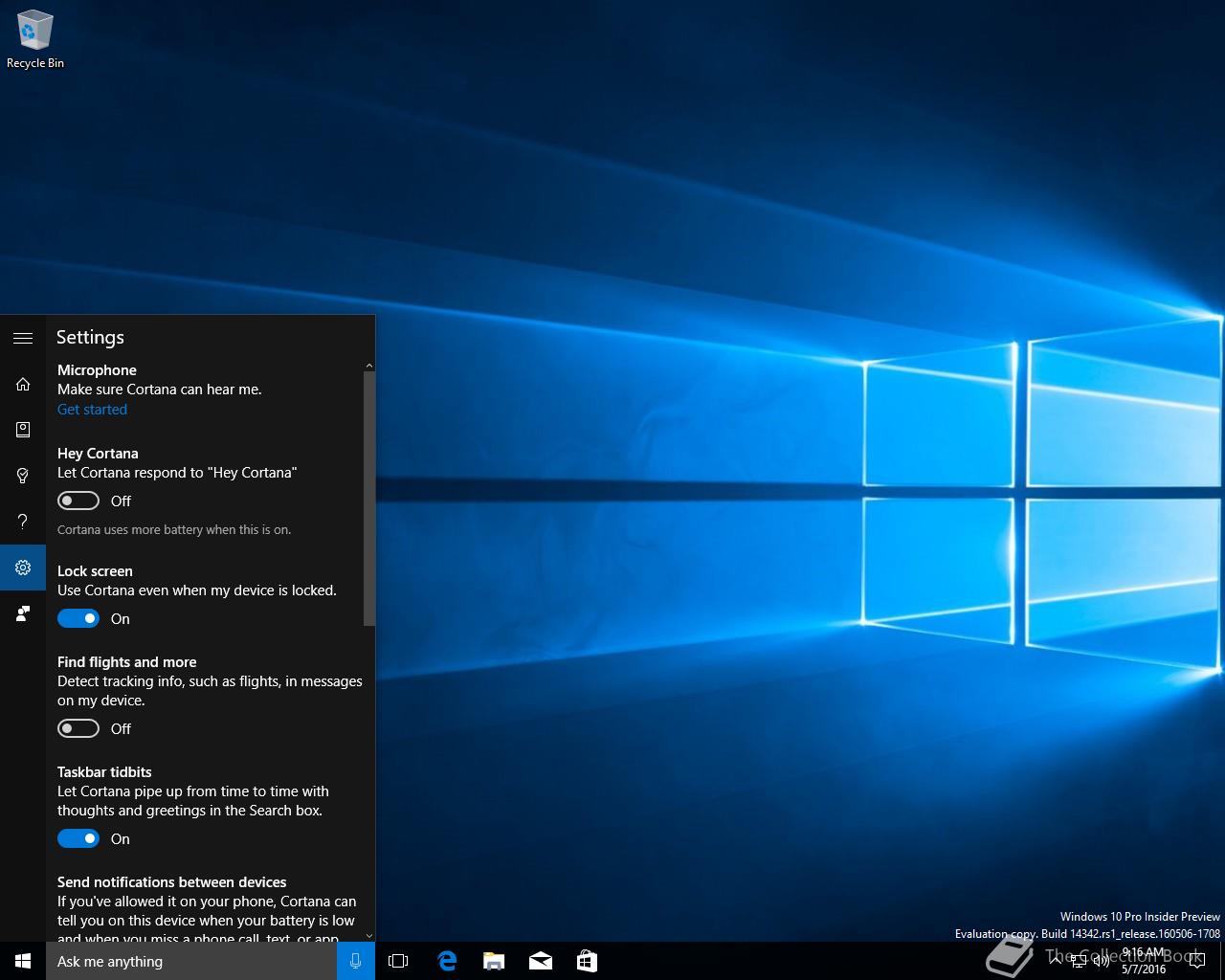Viewport: 1225px width, 980px height.
Task: Click Send notifications between devices heading
Action: [172, 881]
